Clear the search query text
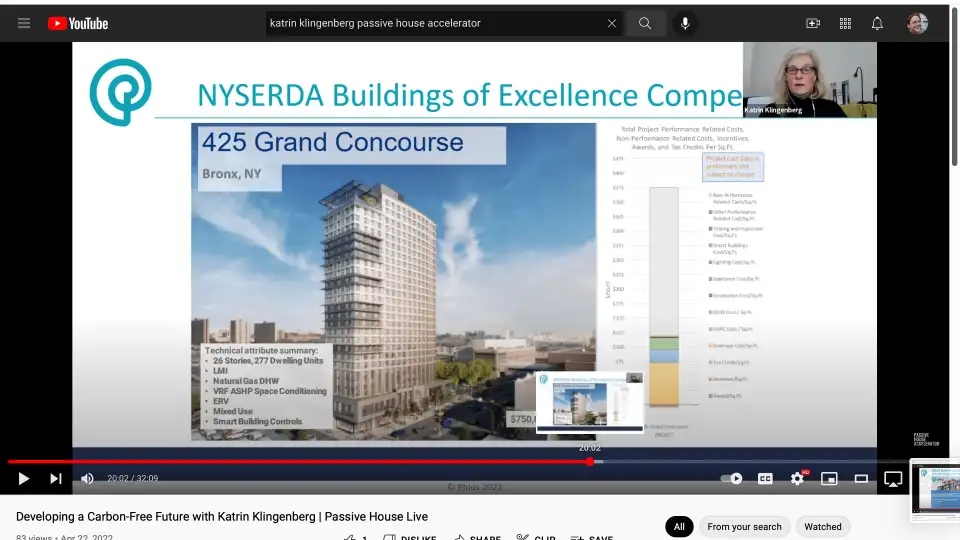960x540 pixels. 611,23
